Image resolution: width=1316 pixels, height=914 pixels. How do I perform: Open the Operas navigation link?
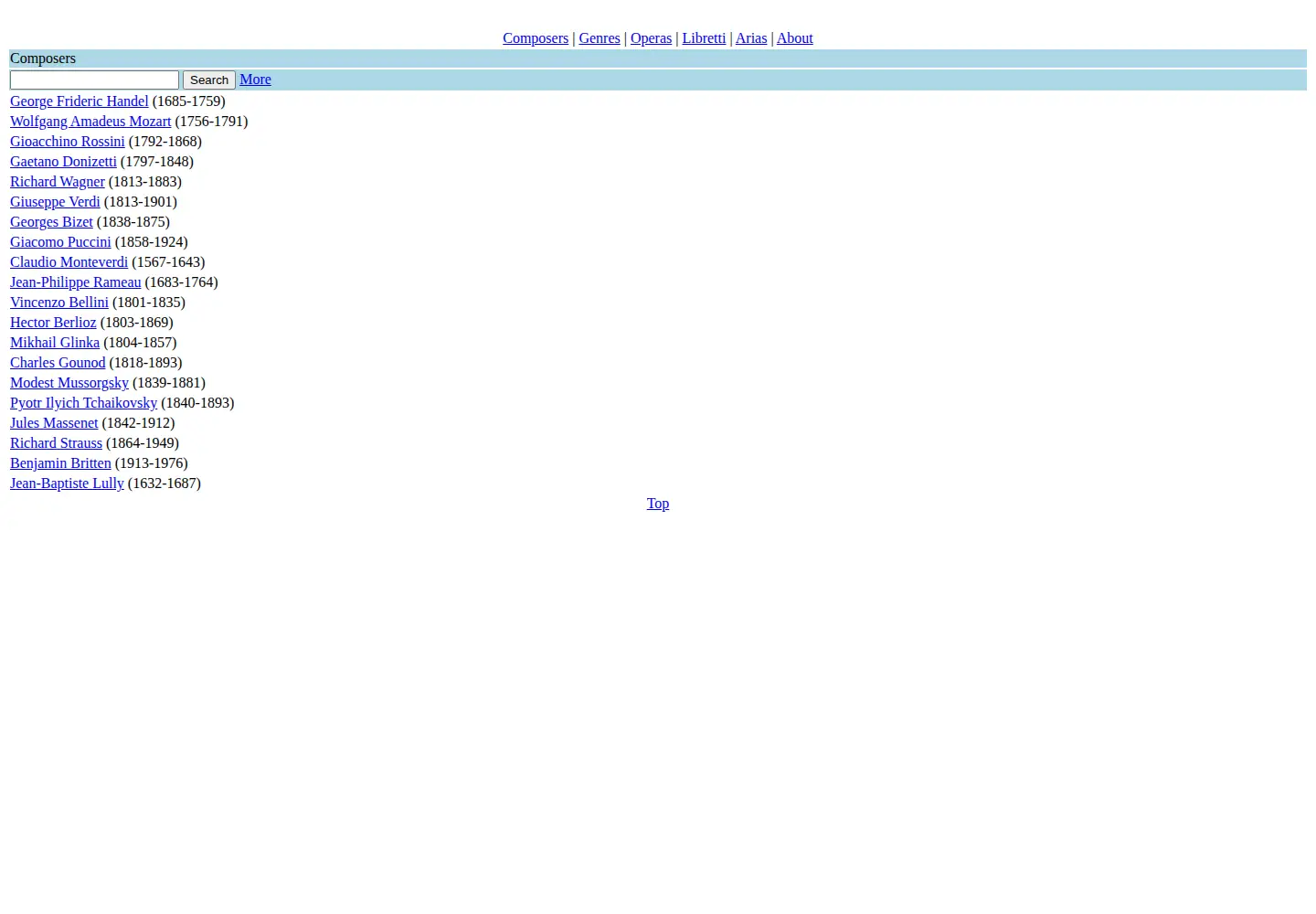tap(651, 38)
